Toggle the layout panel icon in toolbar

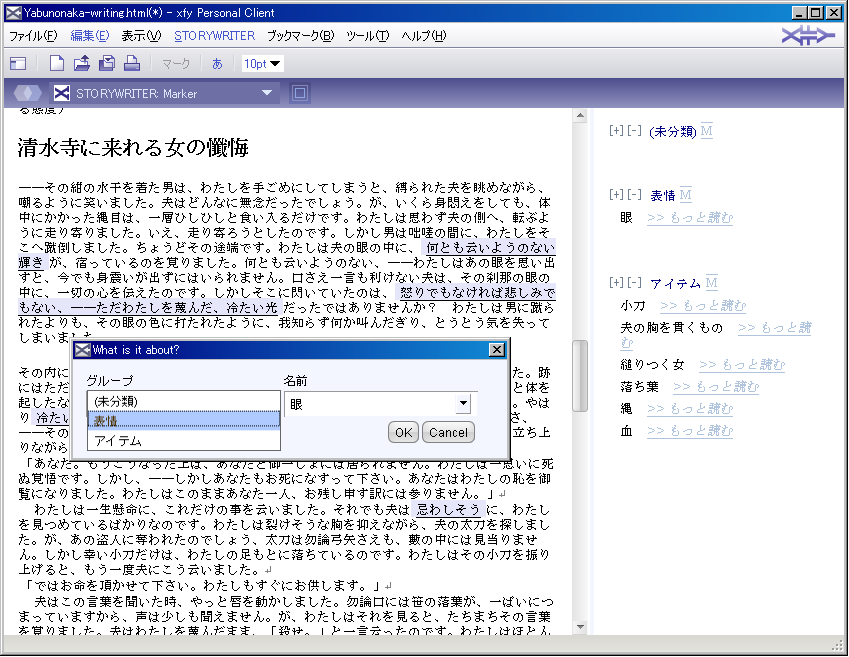(18, 63)
